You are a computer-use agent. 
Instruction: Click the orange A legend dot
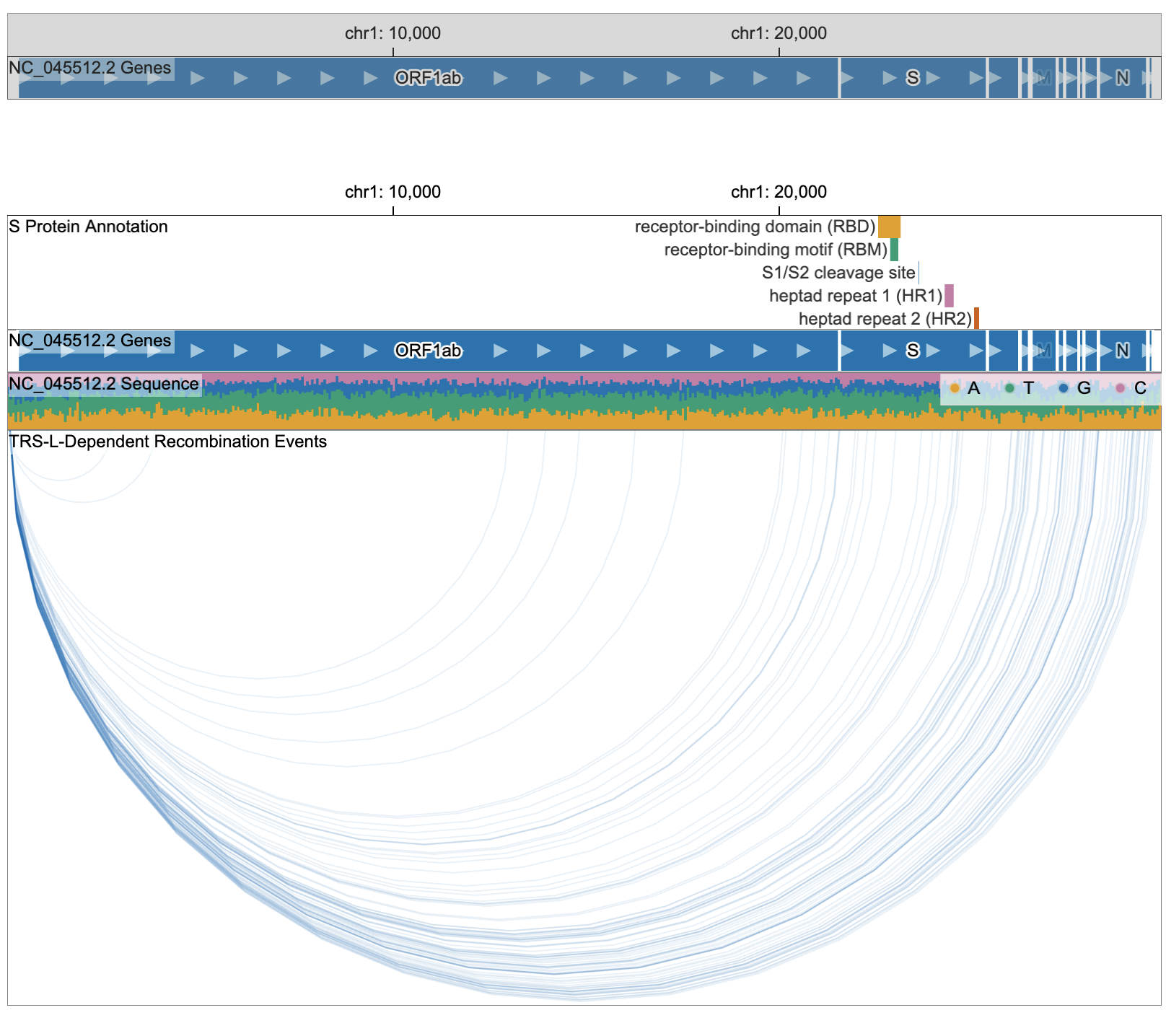(955, 388)
